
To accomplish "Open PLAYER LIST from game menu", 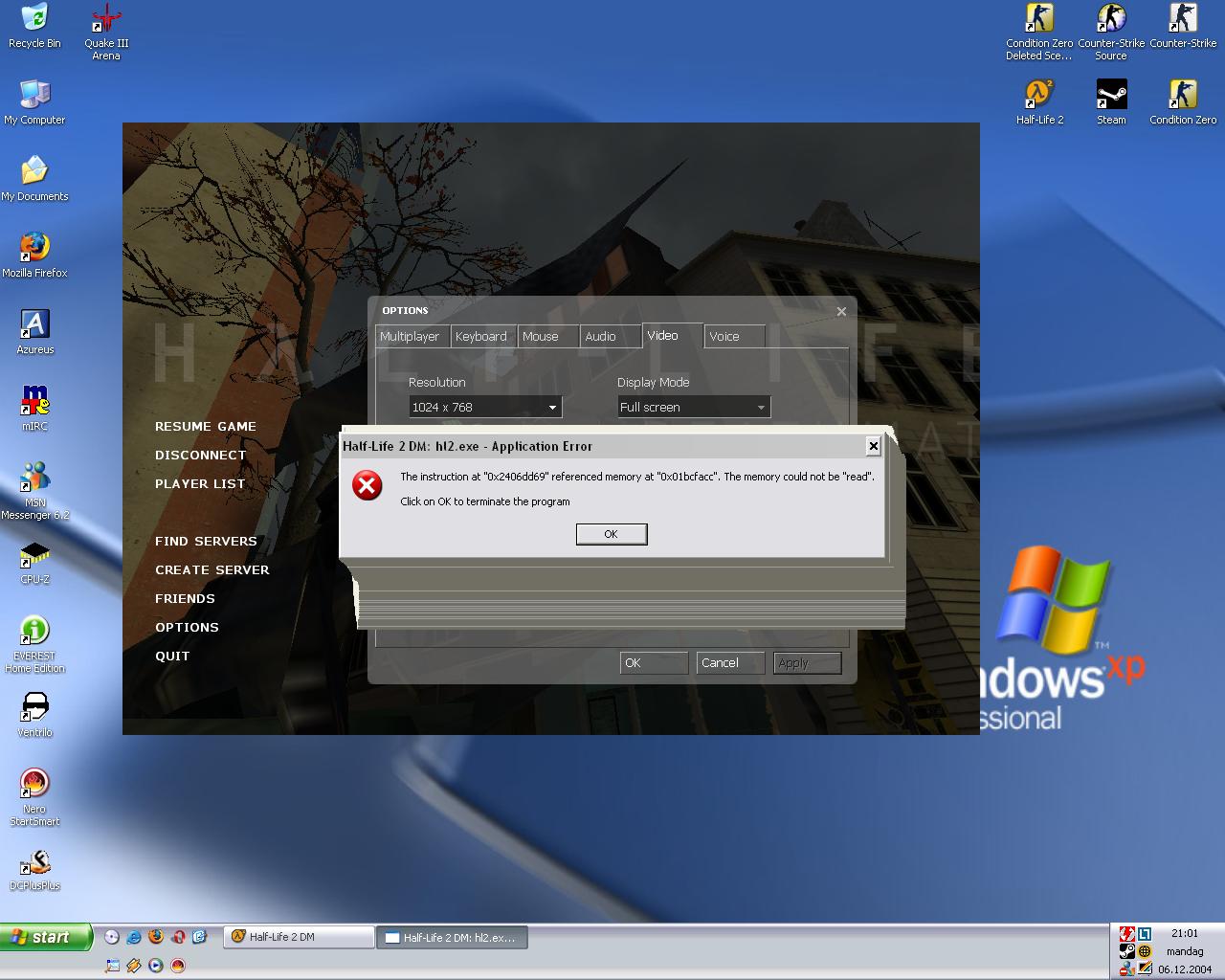I will point(200,484).
